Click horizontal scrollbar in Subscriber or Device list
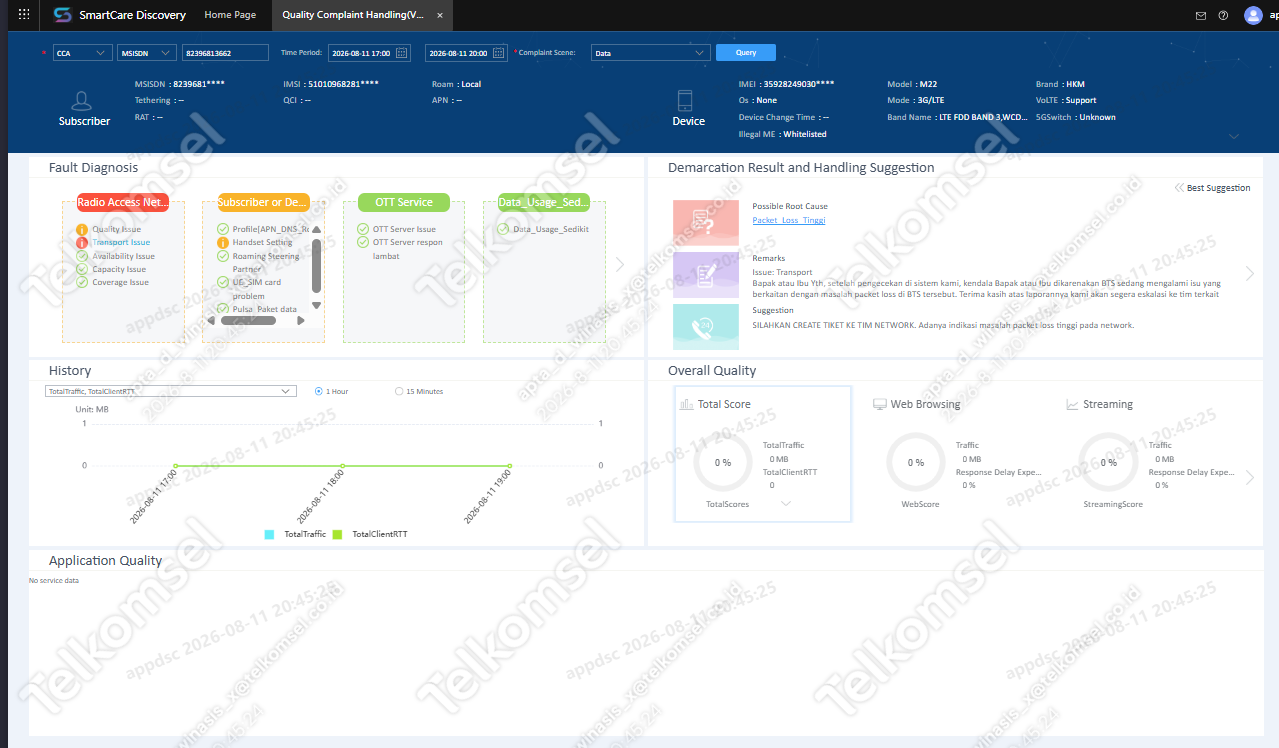 [x=247, y=321]
